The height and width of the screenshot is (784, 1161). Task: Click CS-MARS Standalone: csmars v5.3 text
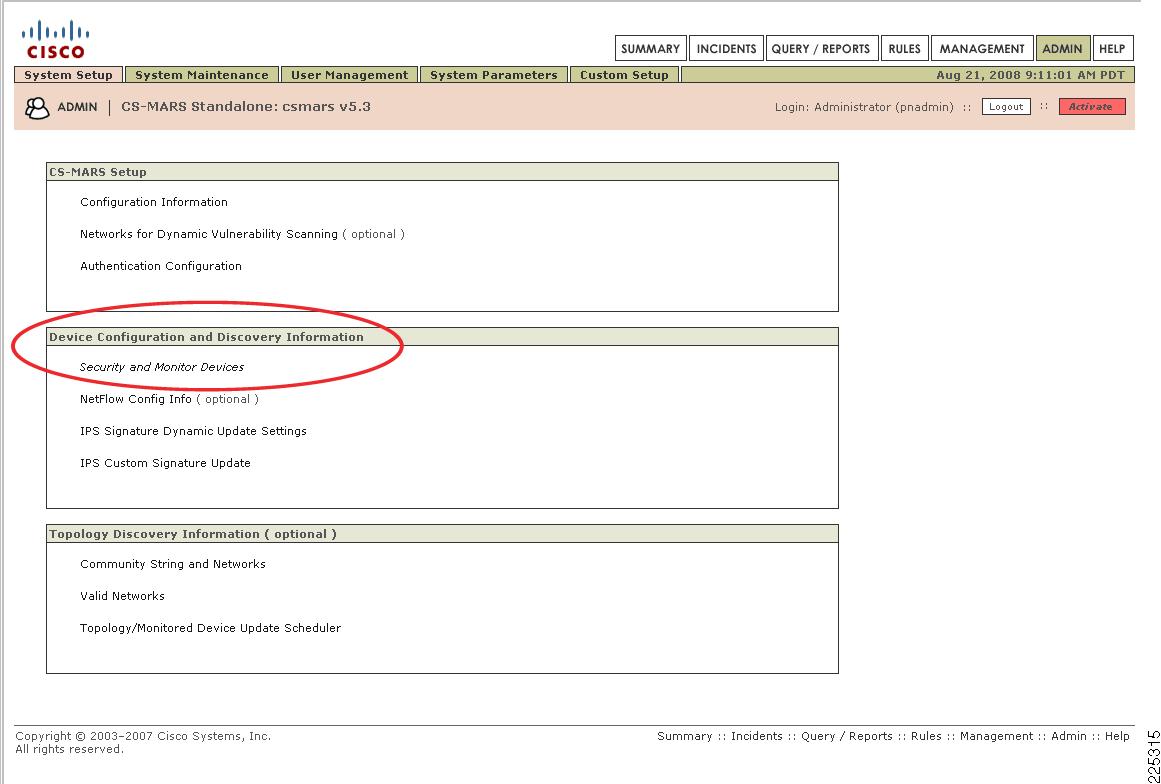point(246,107)
